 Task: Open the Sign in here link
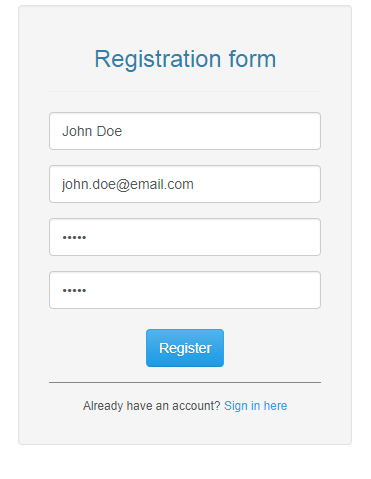pos(255,406)
